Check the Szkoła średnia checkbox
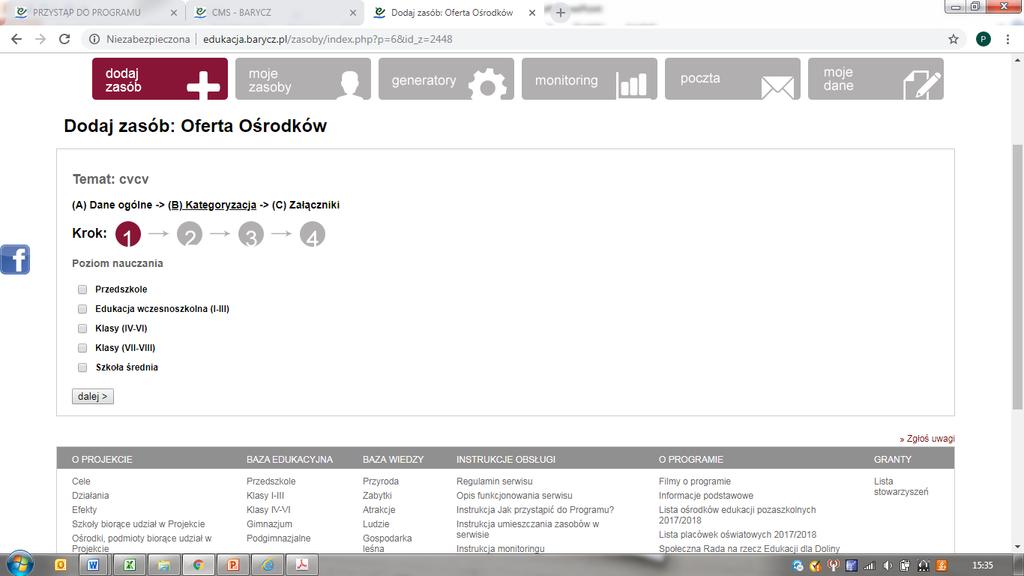 pos(82,368)
